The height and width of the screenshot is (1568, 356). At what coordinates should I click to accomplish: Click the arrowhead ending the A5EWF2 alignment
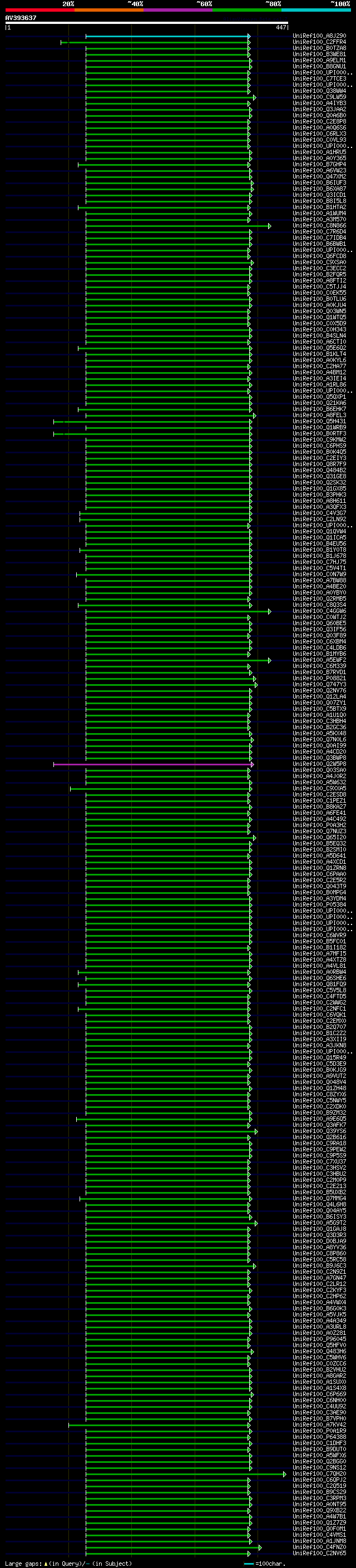click(x=270, y=660)
